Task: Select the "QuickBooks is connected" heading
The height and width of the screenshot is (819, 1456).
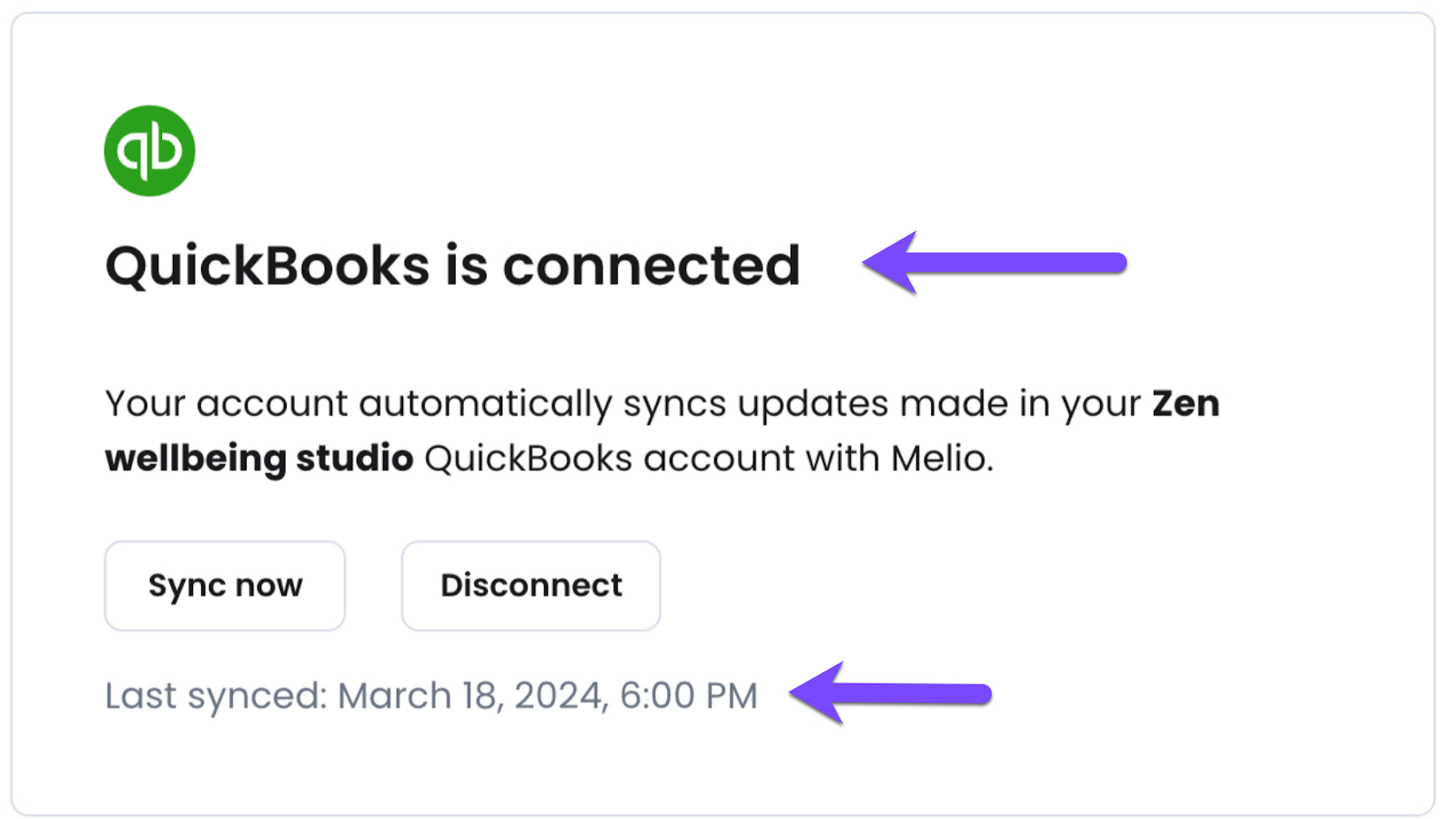Action: click(x=452, y=266)
